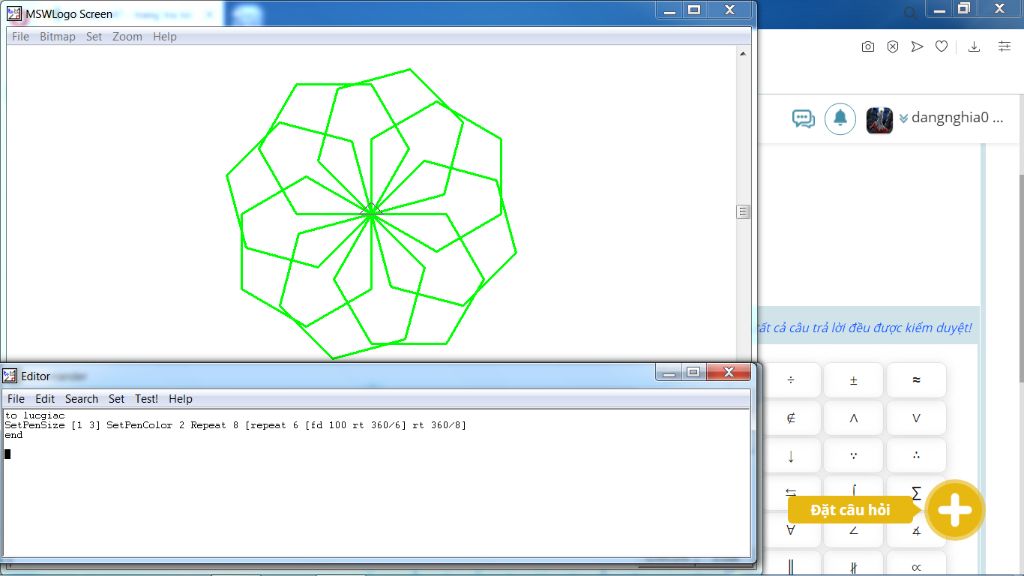Screen dimensions: 1024x576
Task: Maximize the MSWLogo Screen window
Action: tap(694, 10)
